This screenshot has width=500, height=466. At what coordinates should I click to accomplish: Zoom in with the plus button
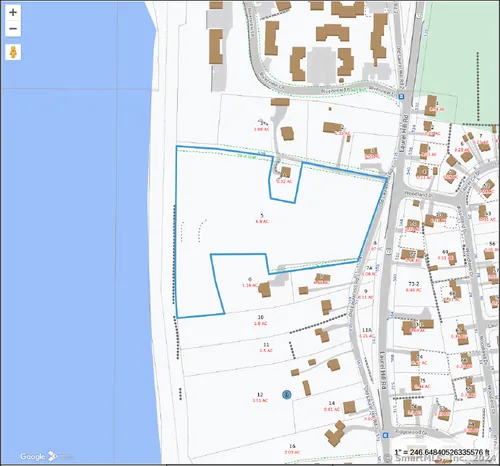pos(13,13)
